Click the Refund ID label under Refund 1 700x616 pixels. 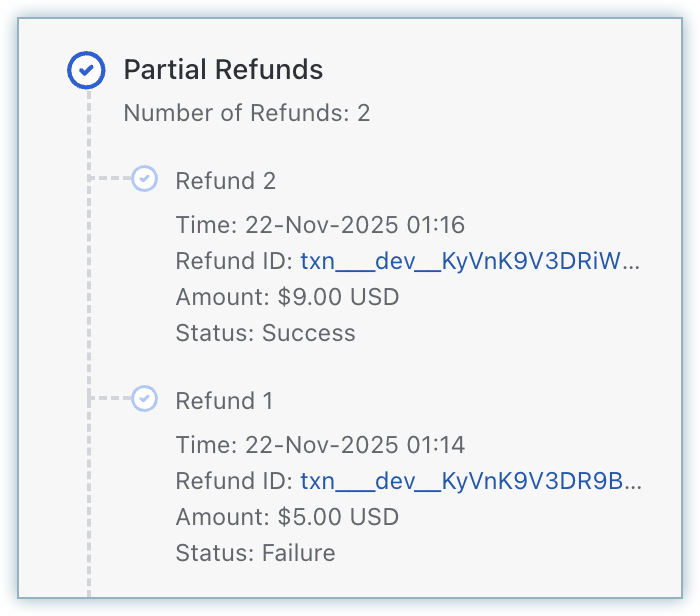coord(234,482)
